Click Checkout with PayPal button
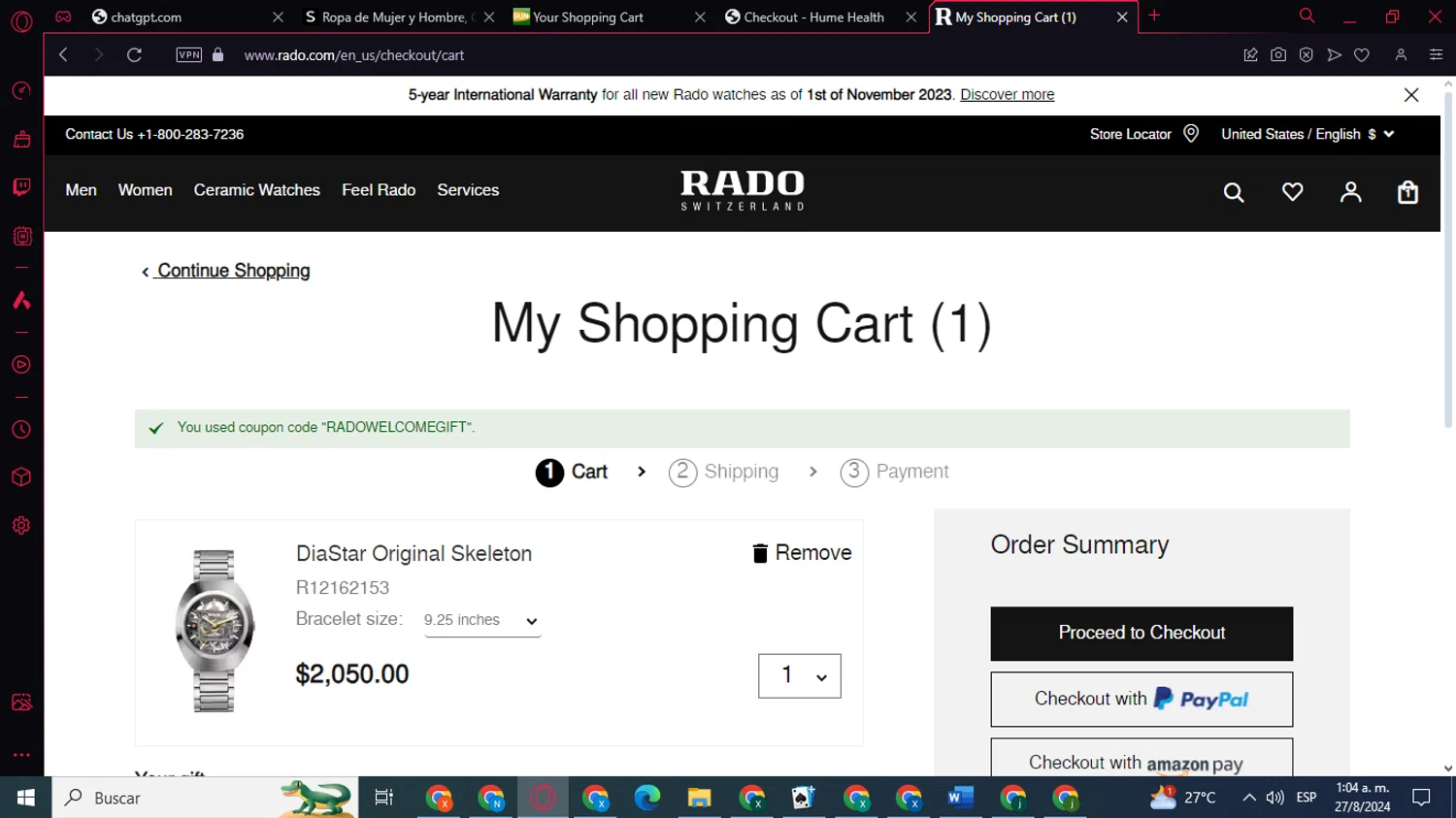The width and height of the screenshot is (1456, 818). tap(1142, 699)
